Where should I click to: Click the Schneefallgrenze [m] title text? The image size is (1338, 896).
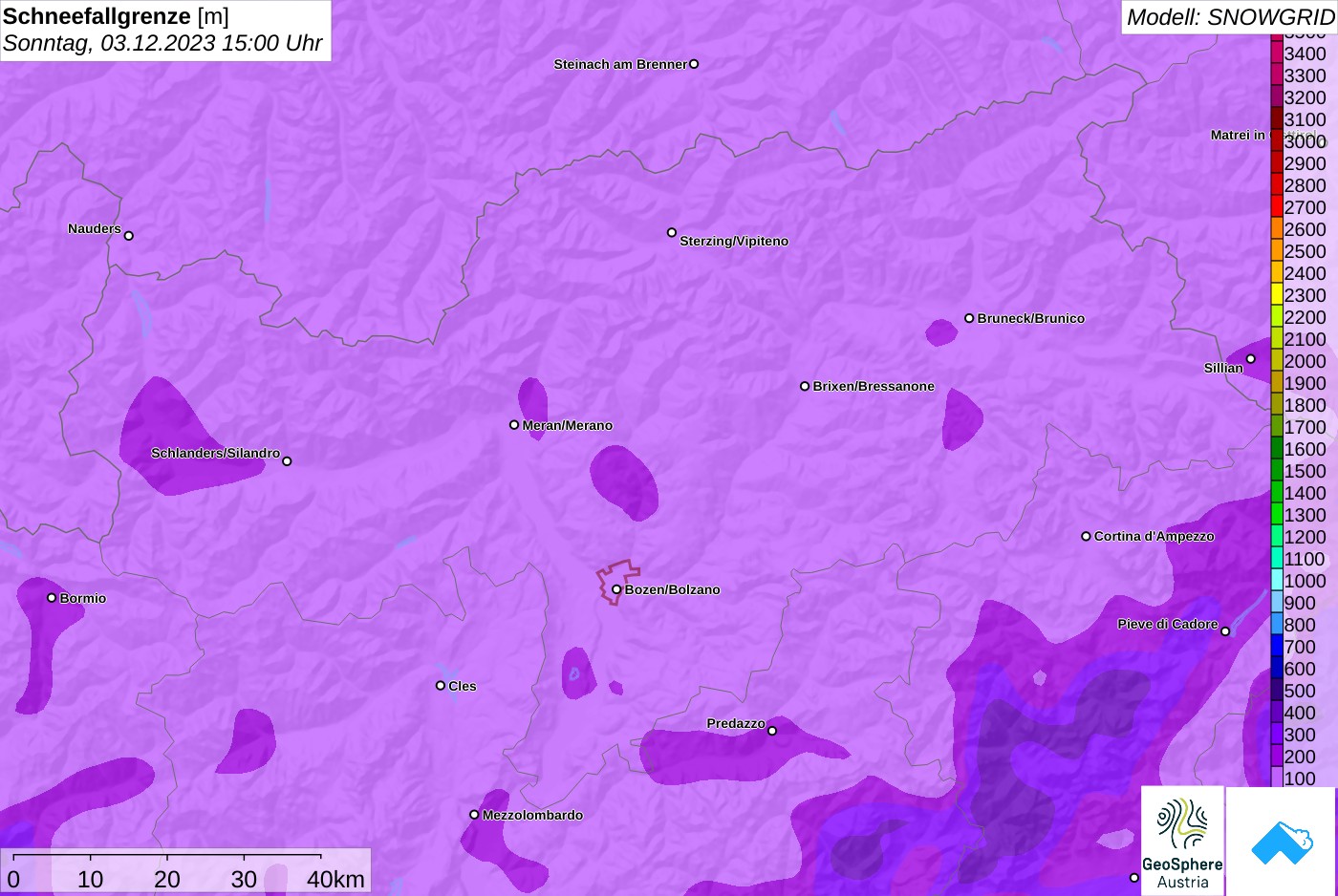(x=116, y=16)
